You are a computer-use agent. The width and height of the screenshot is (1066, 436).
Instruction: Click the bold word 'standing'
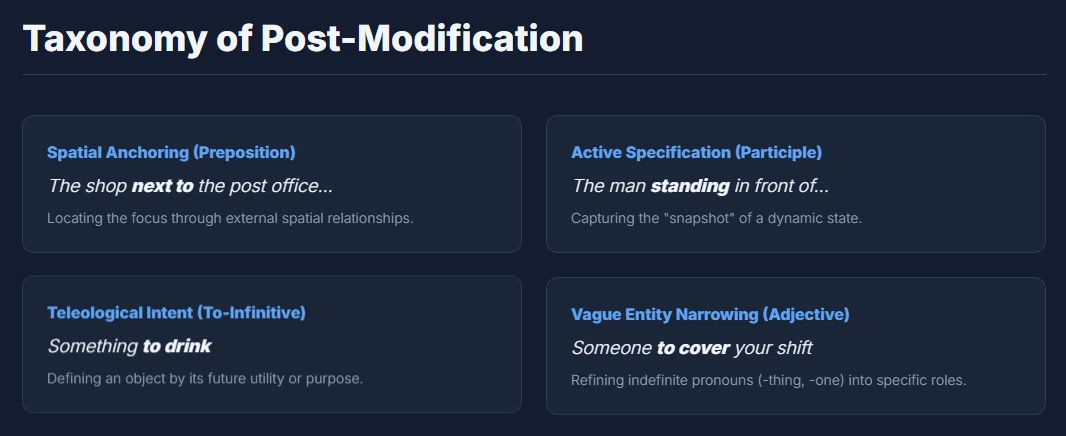click(x=690, y=186)
